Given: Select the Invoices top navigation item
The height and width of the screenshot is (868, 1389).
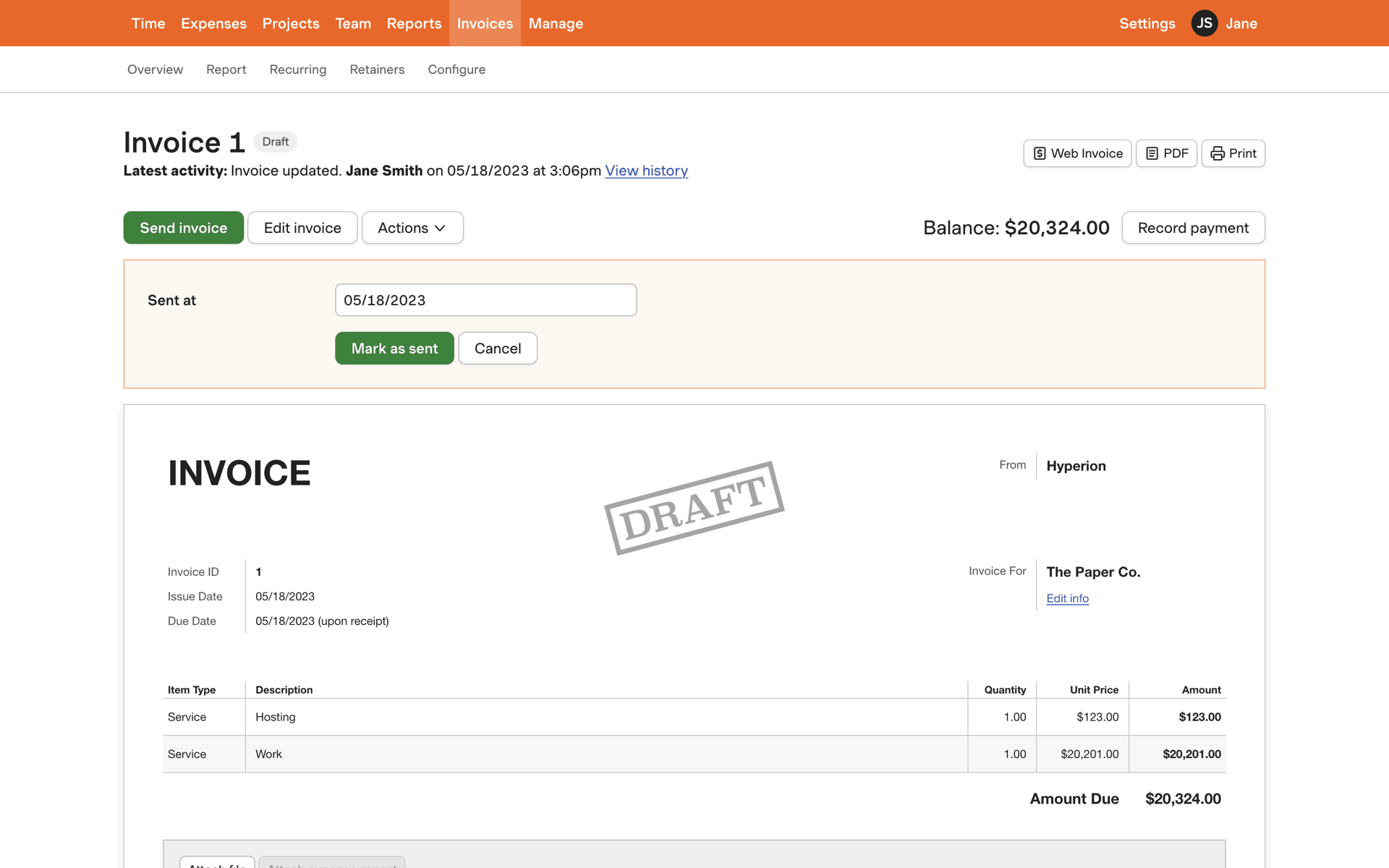Looking at the screenshot, I should pyautogui.click(x=485, y=23).
